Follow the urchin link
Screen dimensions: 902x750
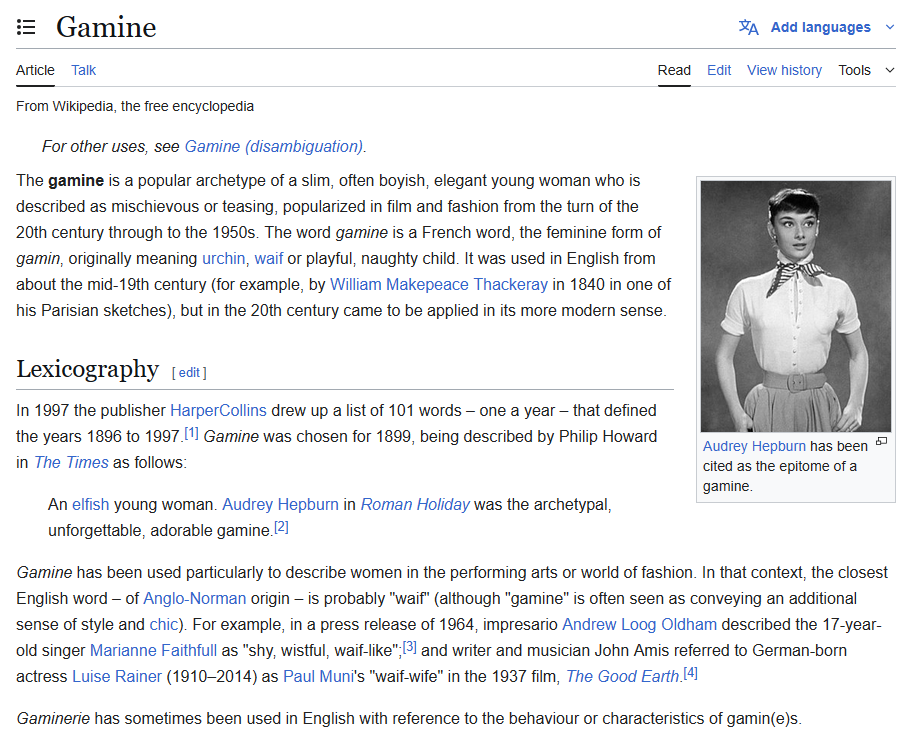[224, 259]
